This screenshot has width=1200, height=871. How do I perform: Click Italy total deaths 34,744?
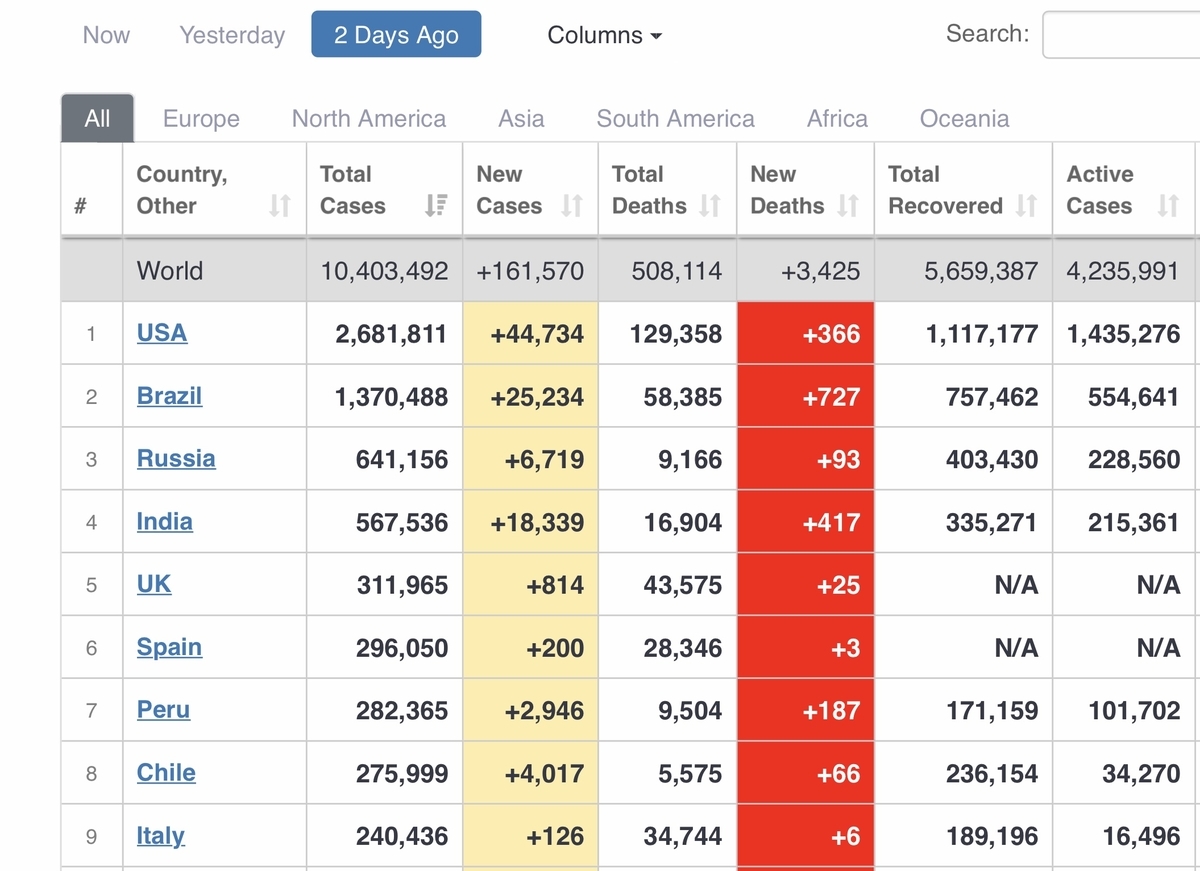coord(683,837)
